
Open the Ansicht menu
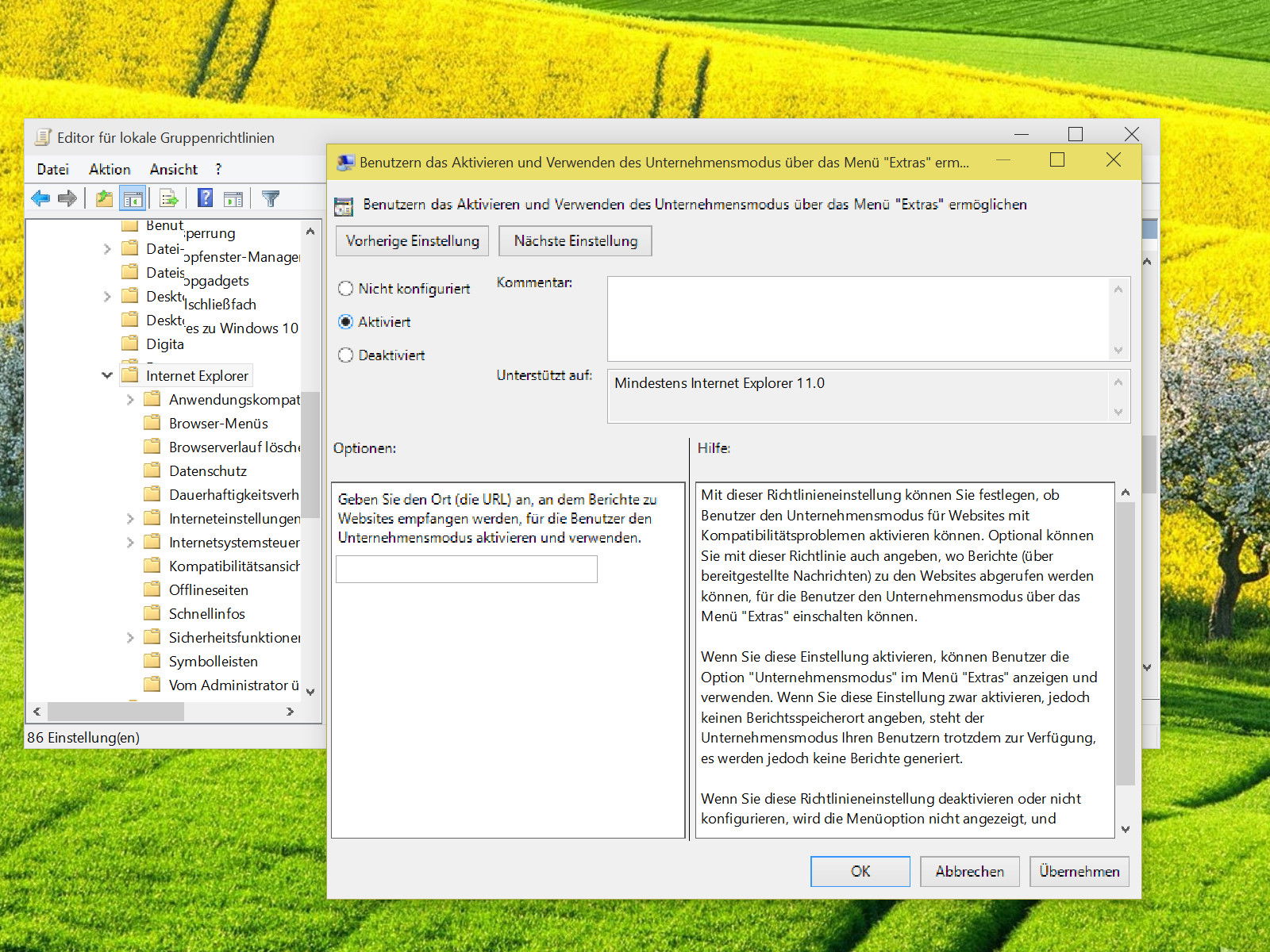click(x=173, y=169)
